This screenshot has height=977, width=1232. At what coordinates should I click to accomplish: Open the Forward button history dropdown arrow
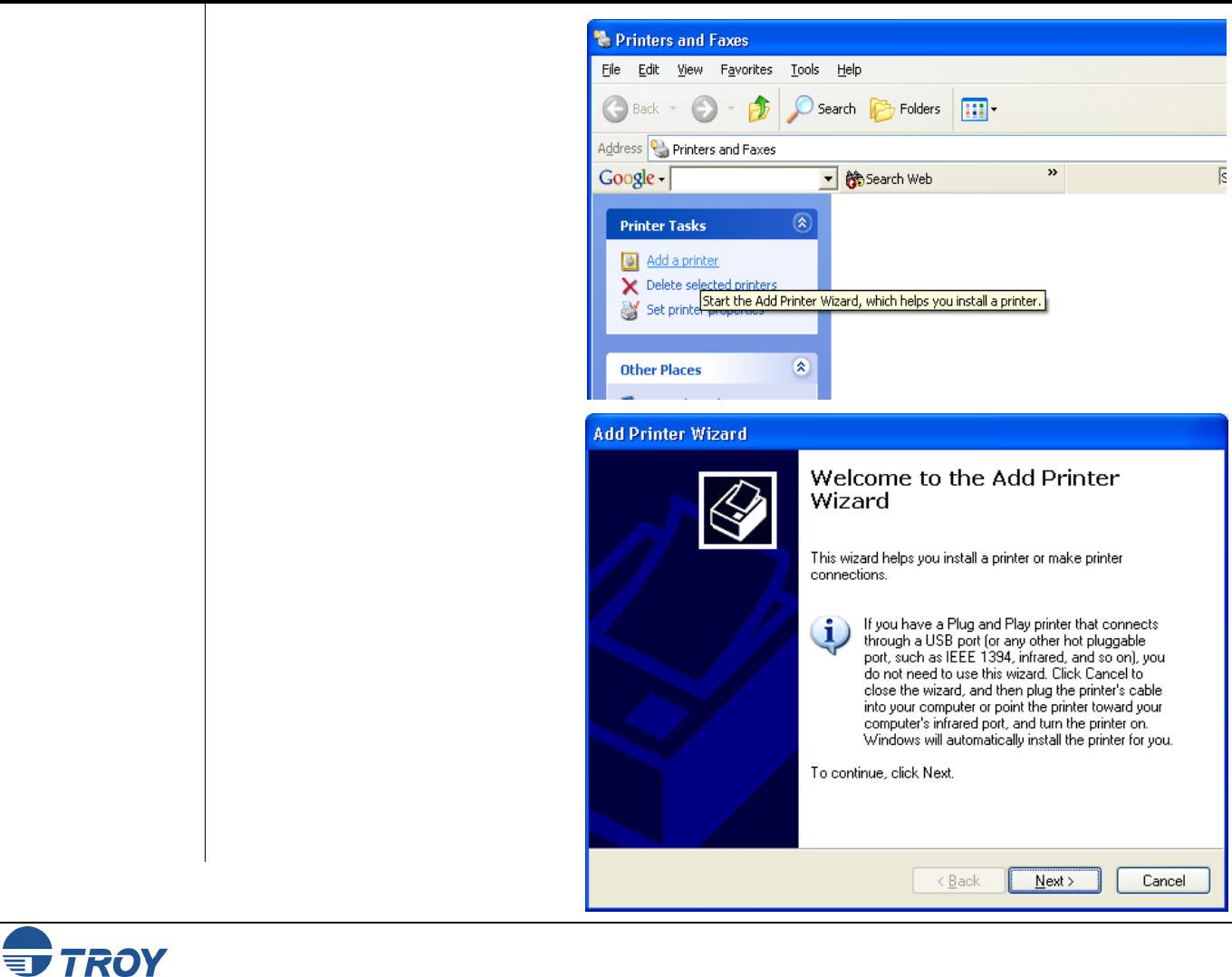(x=731, y=109)
